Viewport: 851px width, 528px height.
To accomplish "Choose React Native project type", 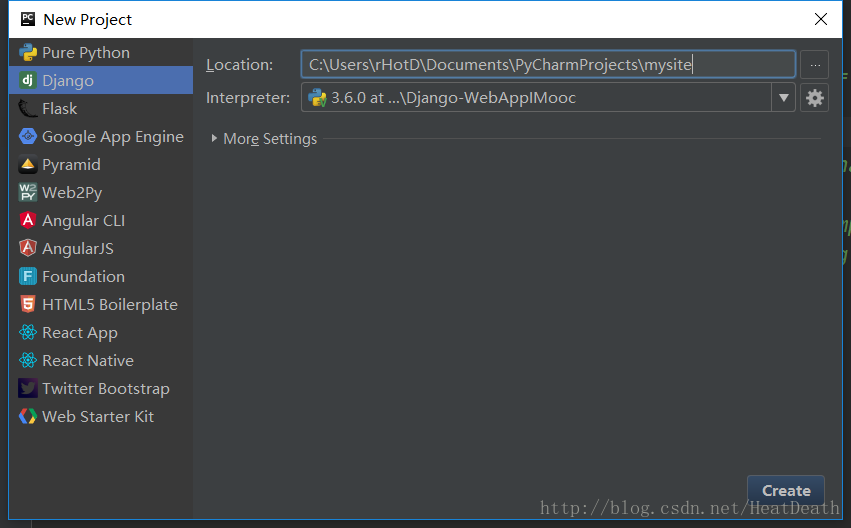I will 101,360.
